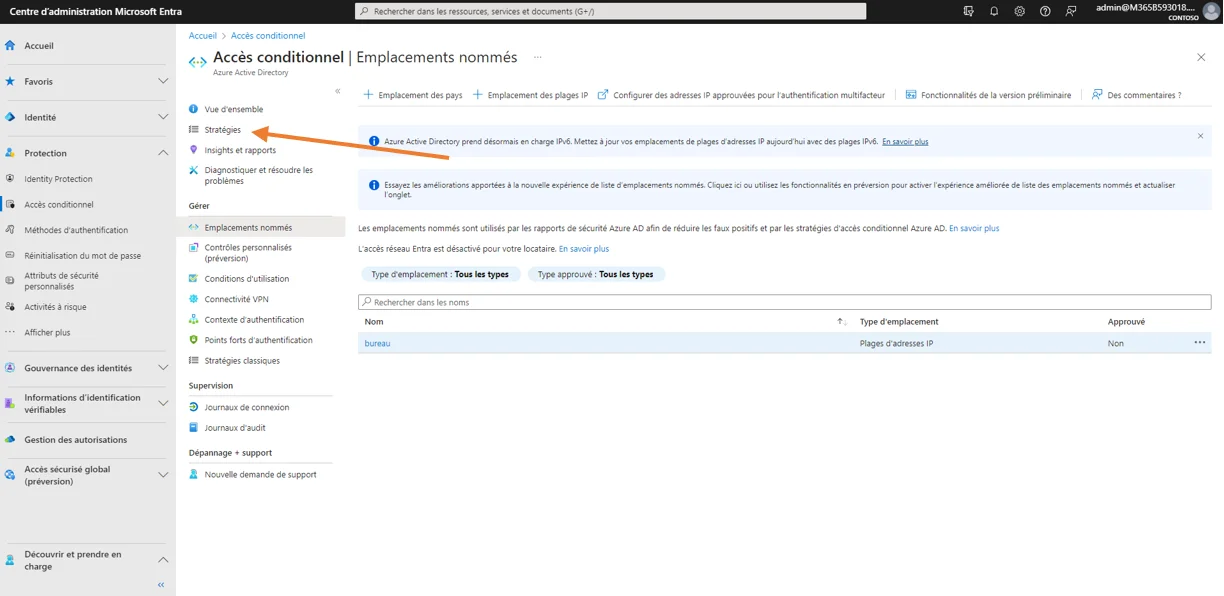Open the three-dot menu for bureau row
This screenshot has height=596, width=1224.
(1199, 343)
